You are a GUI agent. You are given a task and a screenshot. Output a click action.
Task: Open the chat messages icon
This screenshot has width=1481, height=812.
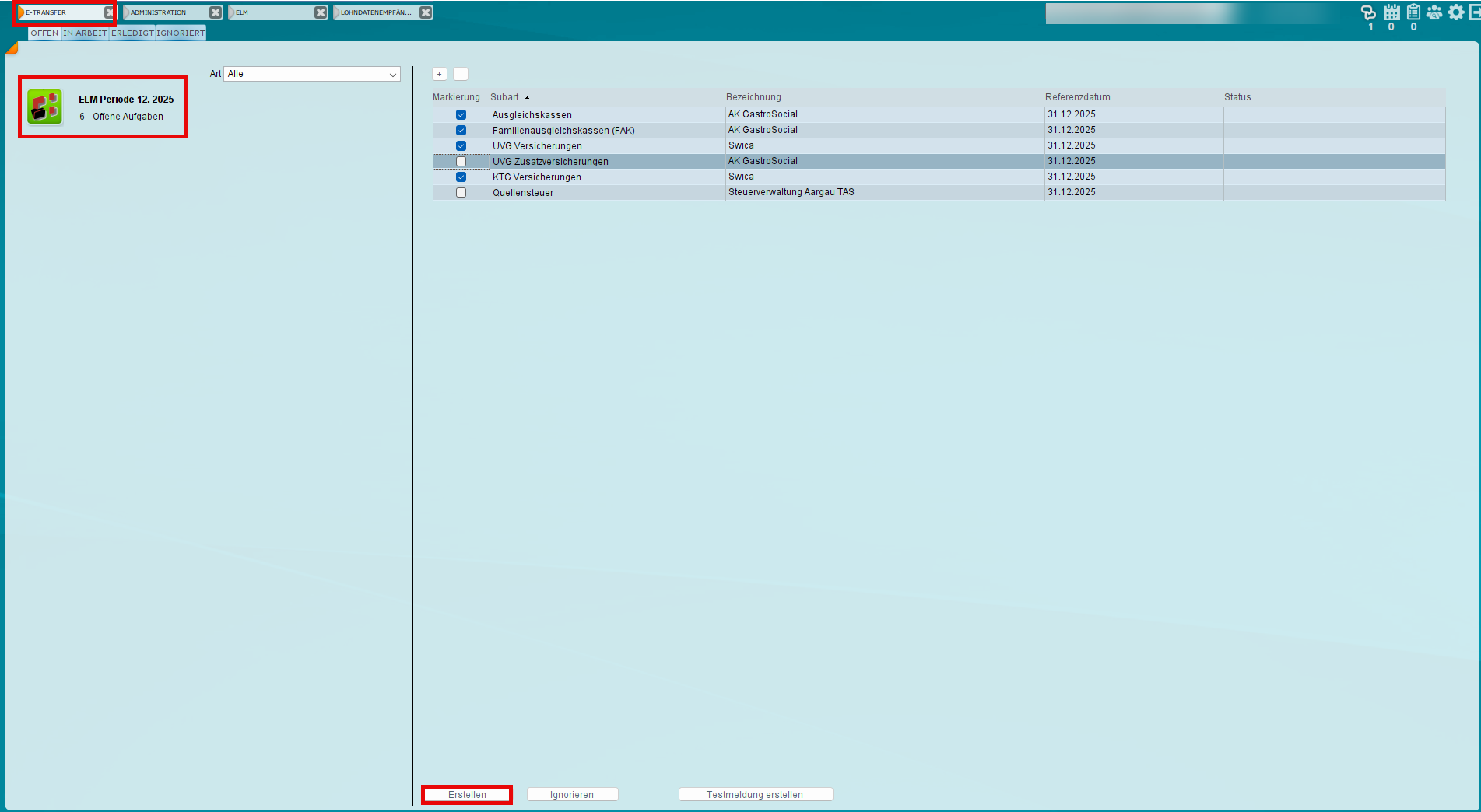click(x=1367, y=12)
